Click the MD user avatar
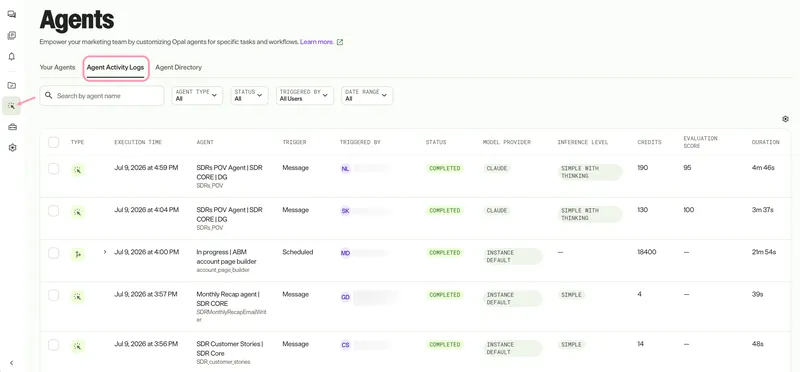 tap(345, 253)
